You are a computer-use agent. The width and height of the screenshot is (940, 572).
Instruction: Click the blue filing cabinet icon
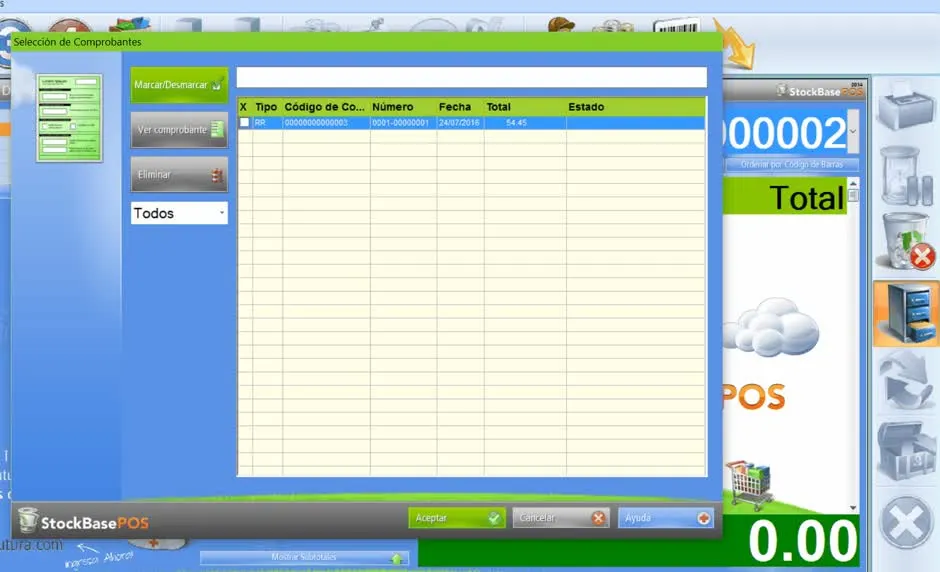pyautogui.click(x=906, y=314)
